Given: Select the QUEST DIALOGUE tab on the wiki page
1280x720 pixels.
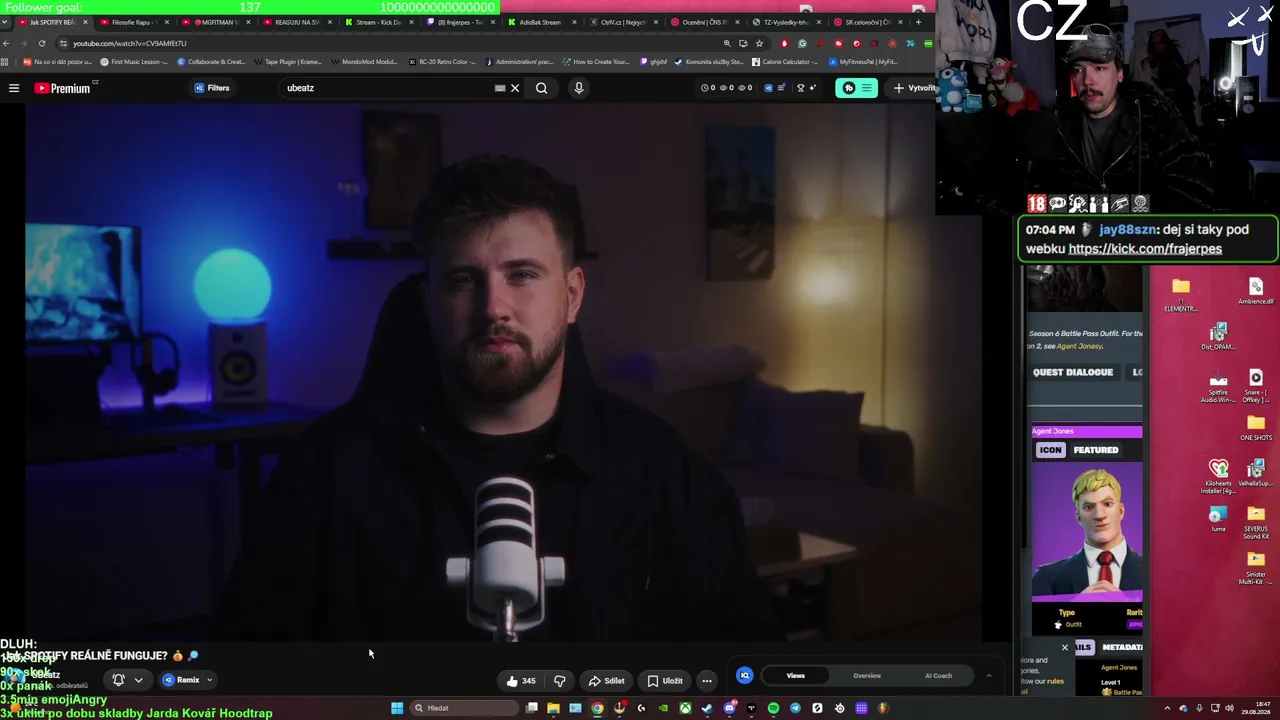Looking at the screenshot, I should coord(1073,372).
